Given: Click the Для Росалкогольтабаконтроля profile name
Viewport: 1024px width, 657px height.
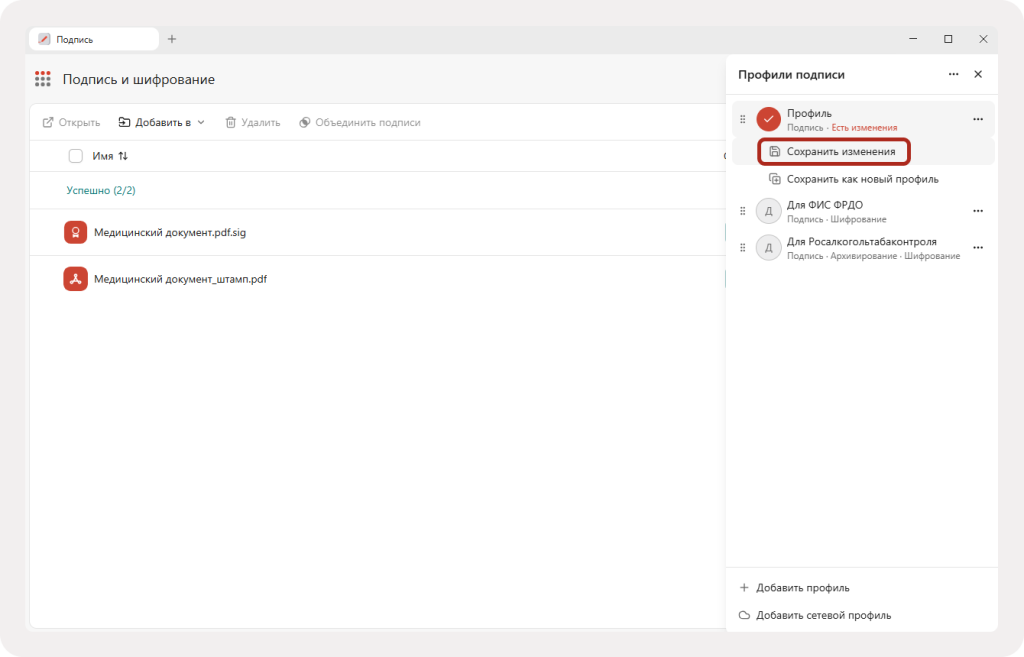Looking at the screenshot, I should [861, 242].
